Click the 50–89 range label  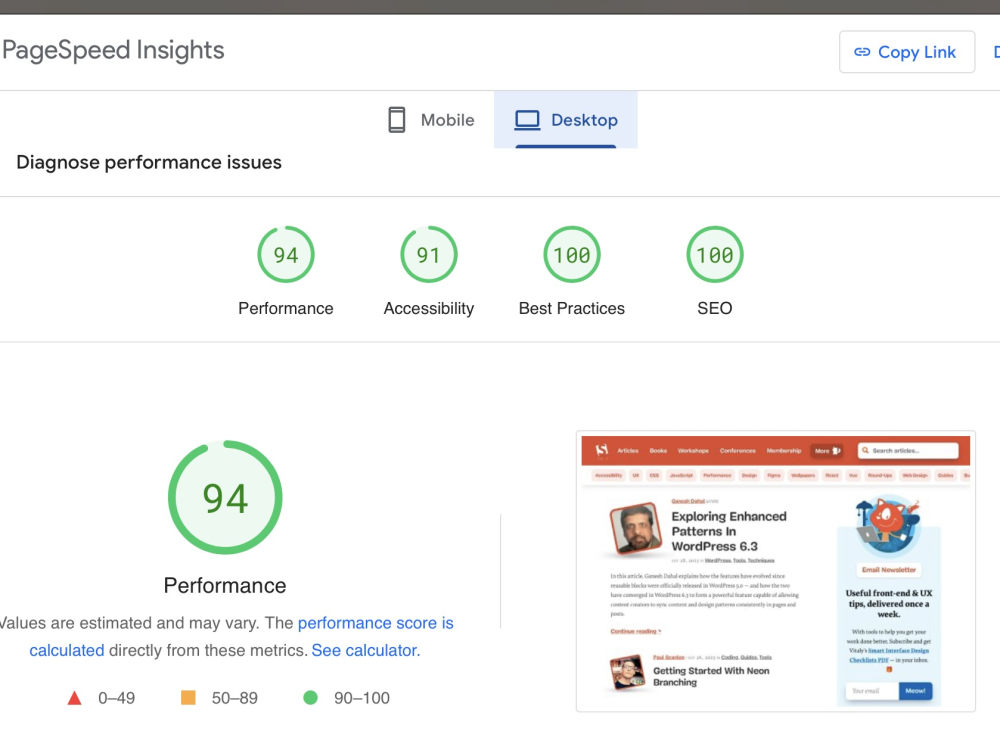(235, 698)
